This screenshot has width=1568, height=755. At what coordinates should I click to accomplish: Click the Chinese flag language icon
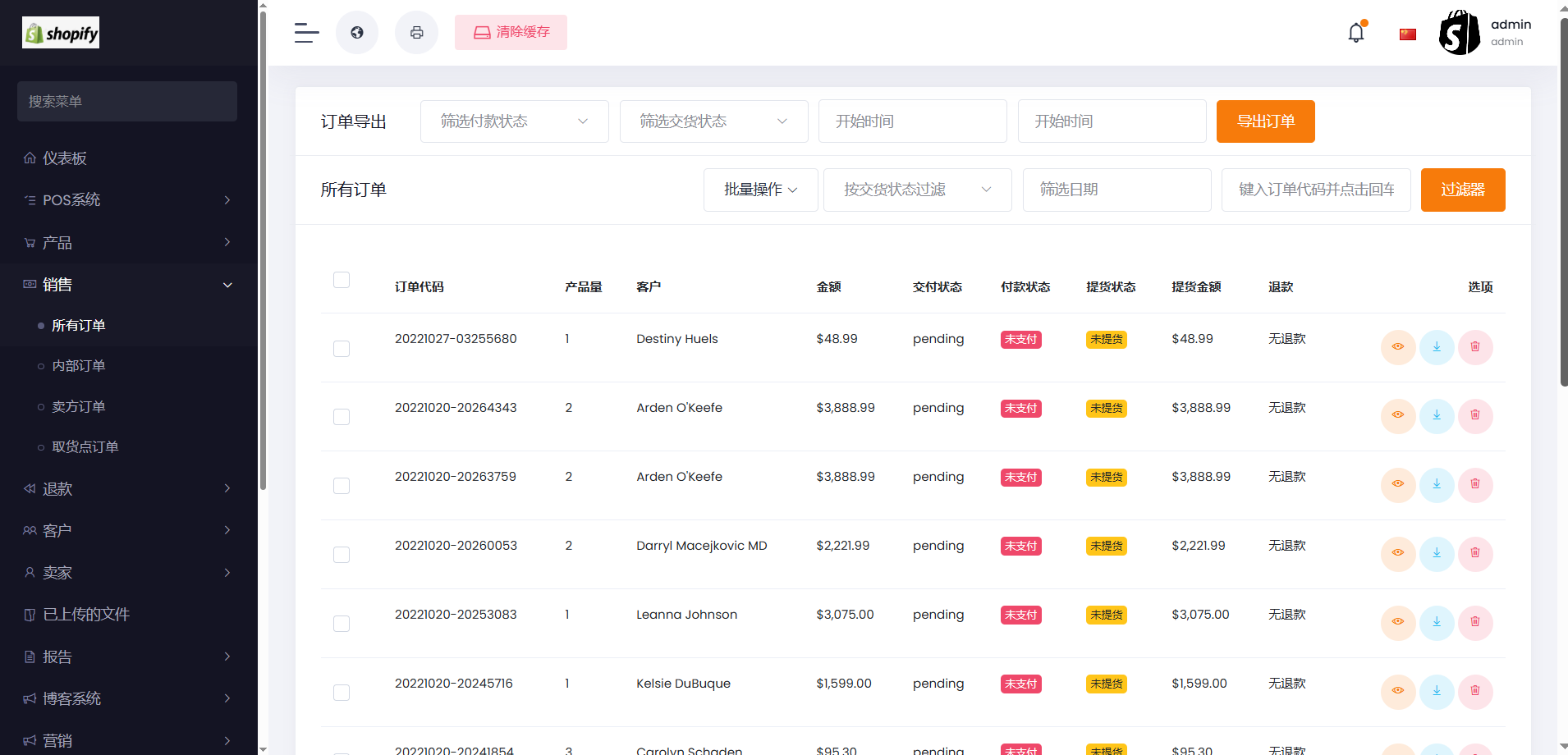tap(1408, 34)
